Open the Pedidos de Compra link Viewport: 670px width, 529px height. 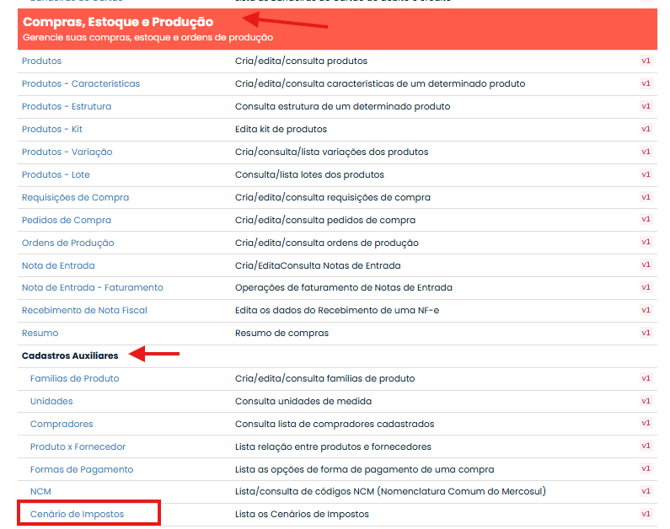66,220
